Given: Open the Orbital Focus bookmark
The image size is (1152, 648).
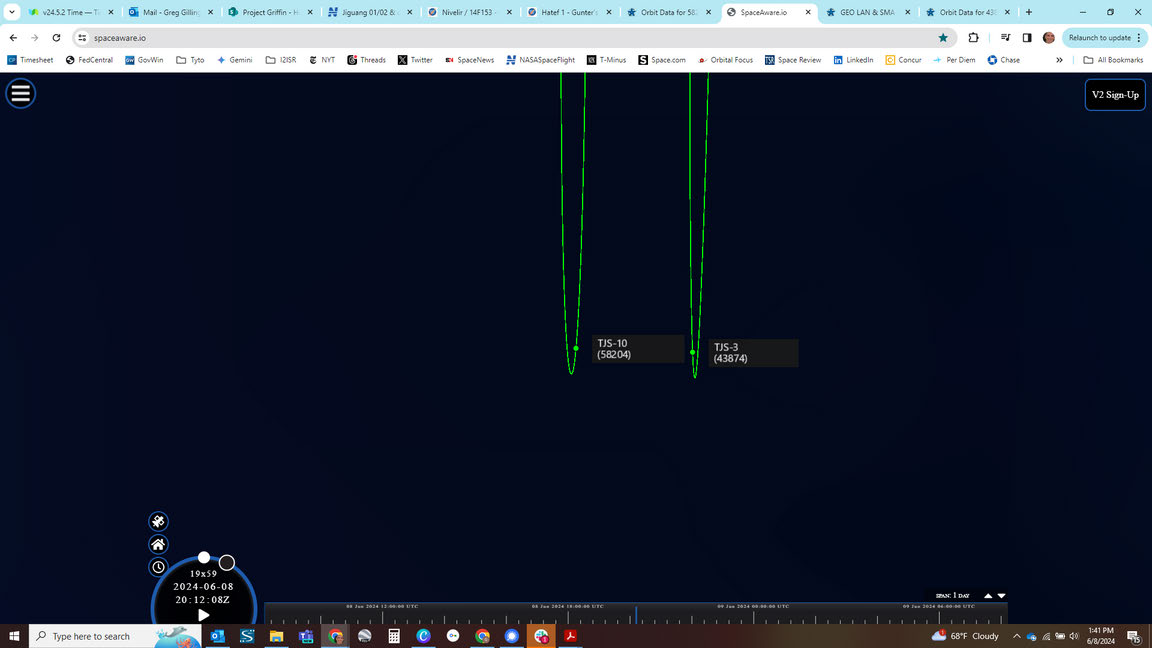Looking at the screenshot, I should [x=726, y=60].
